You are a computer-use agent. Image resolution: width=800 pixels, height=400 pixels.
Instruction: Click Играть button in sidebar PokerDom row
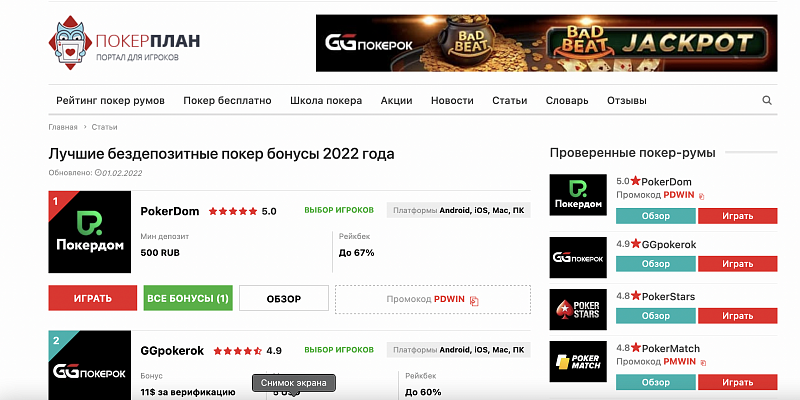click(x=738, y=216)
